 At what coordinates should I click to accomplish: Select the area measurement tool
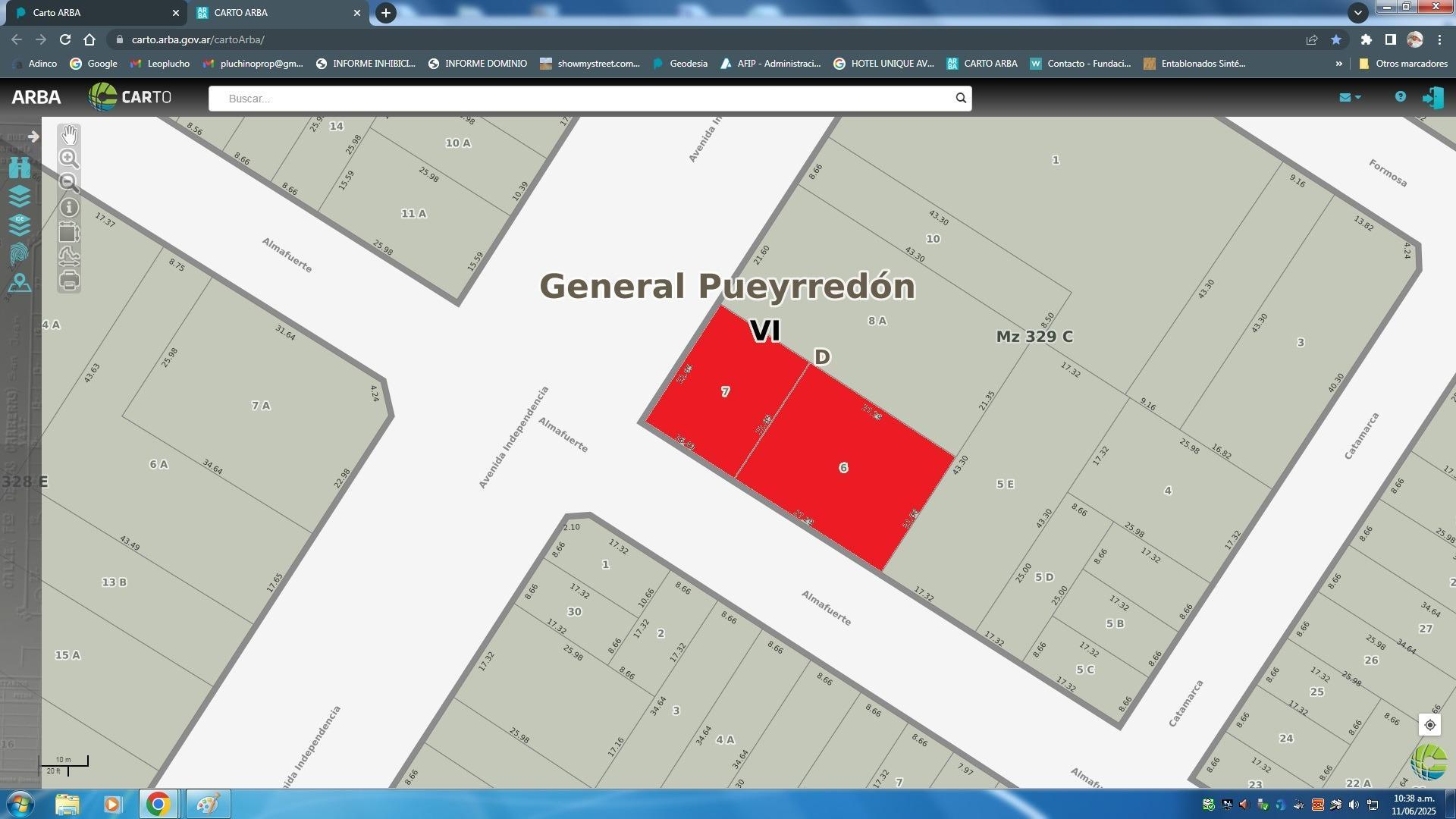pyautogui.click(x=69, y=232)
